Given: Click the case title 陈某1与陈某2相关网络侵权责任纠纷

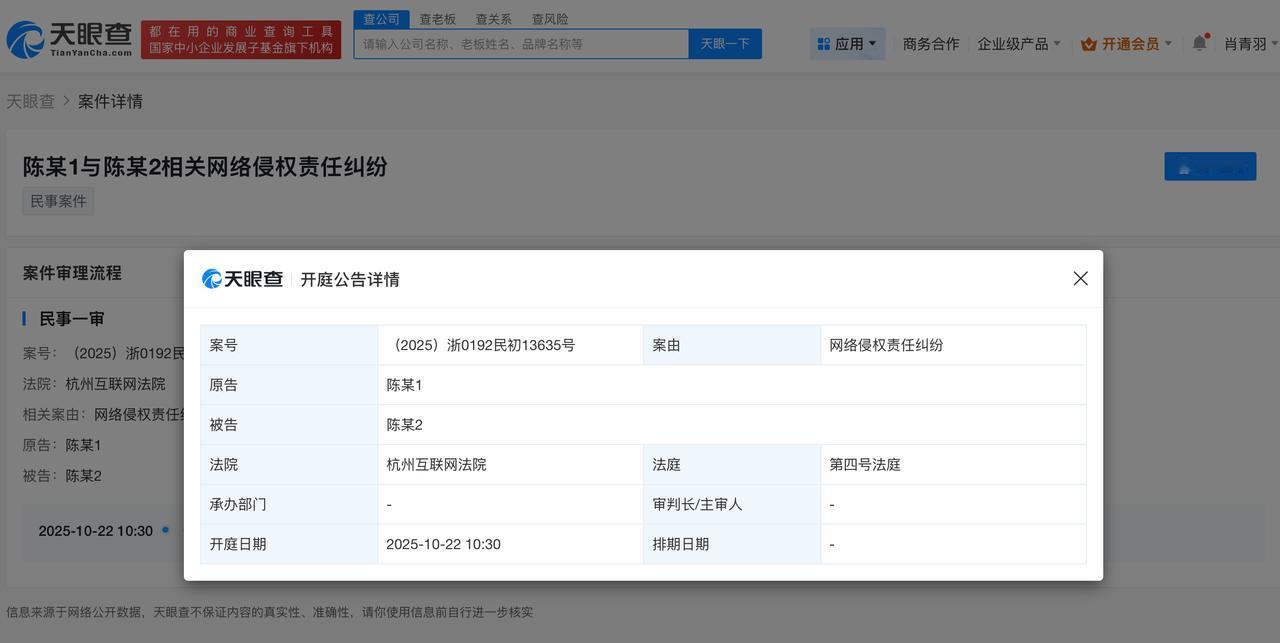Looking at the screenshot, I should 205,167.
